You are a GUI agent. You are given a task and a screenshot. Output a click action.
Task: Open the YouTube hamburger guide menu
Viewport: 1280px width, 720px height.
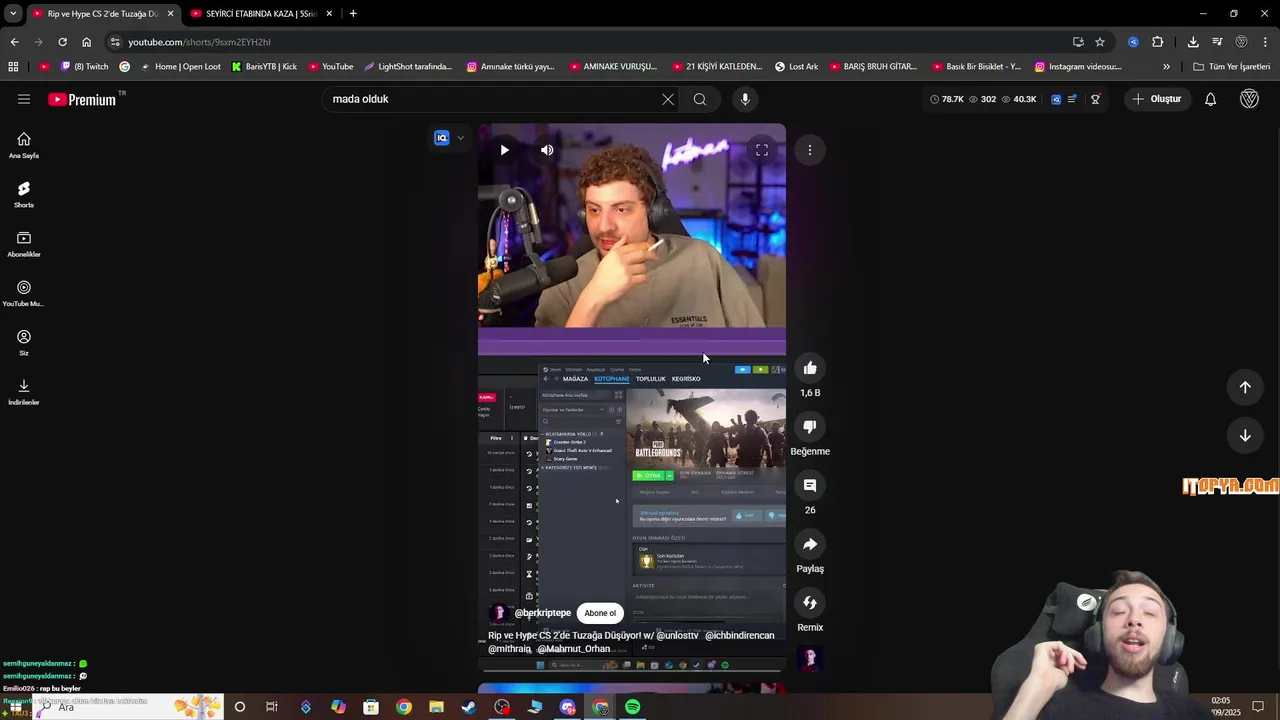24,99
